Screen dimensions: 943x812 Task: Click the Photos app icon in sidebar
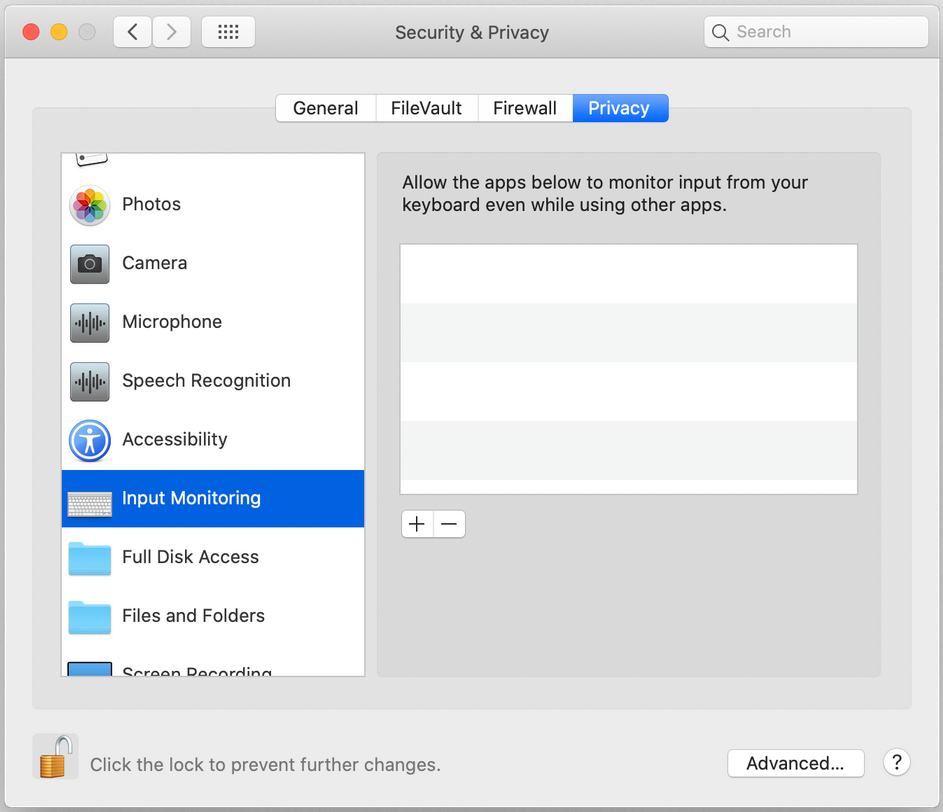[90, 205]
